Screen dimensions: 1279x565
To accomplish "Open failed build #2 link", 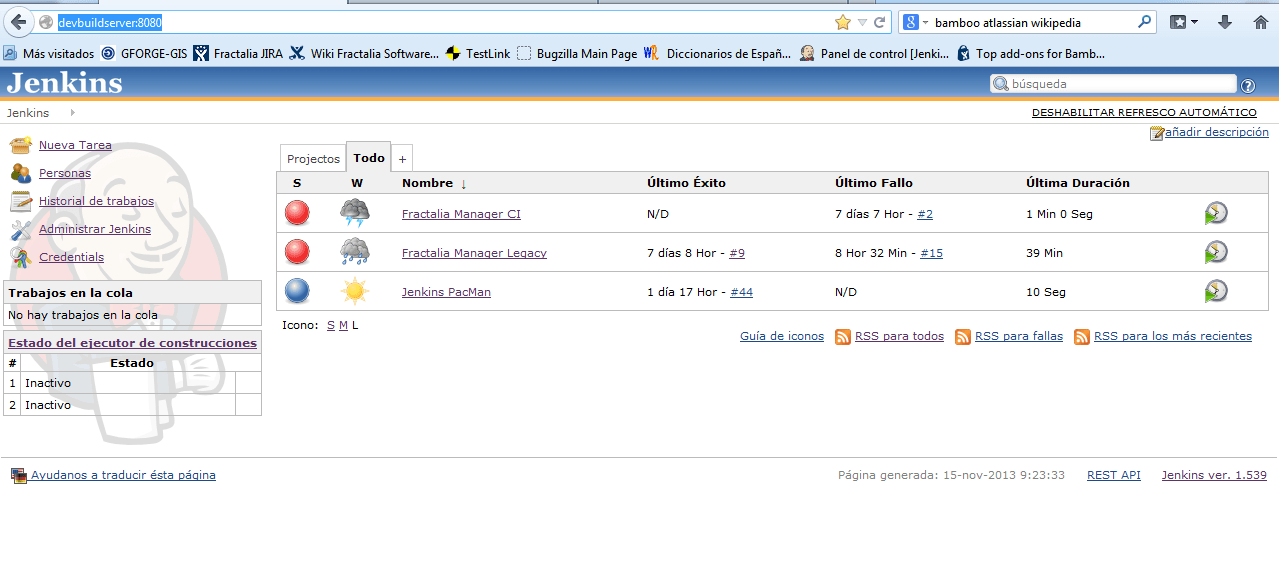I will point(925,214).
